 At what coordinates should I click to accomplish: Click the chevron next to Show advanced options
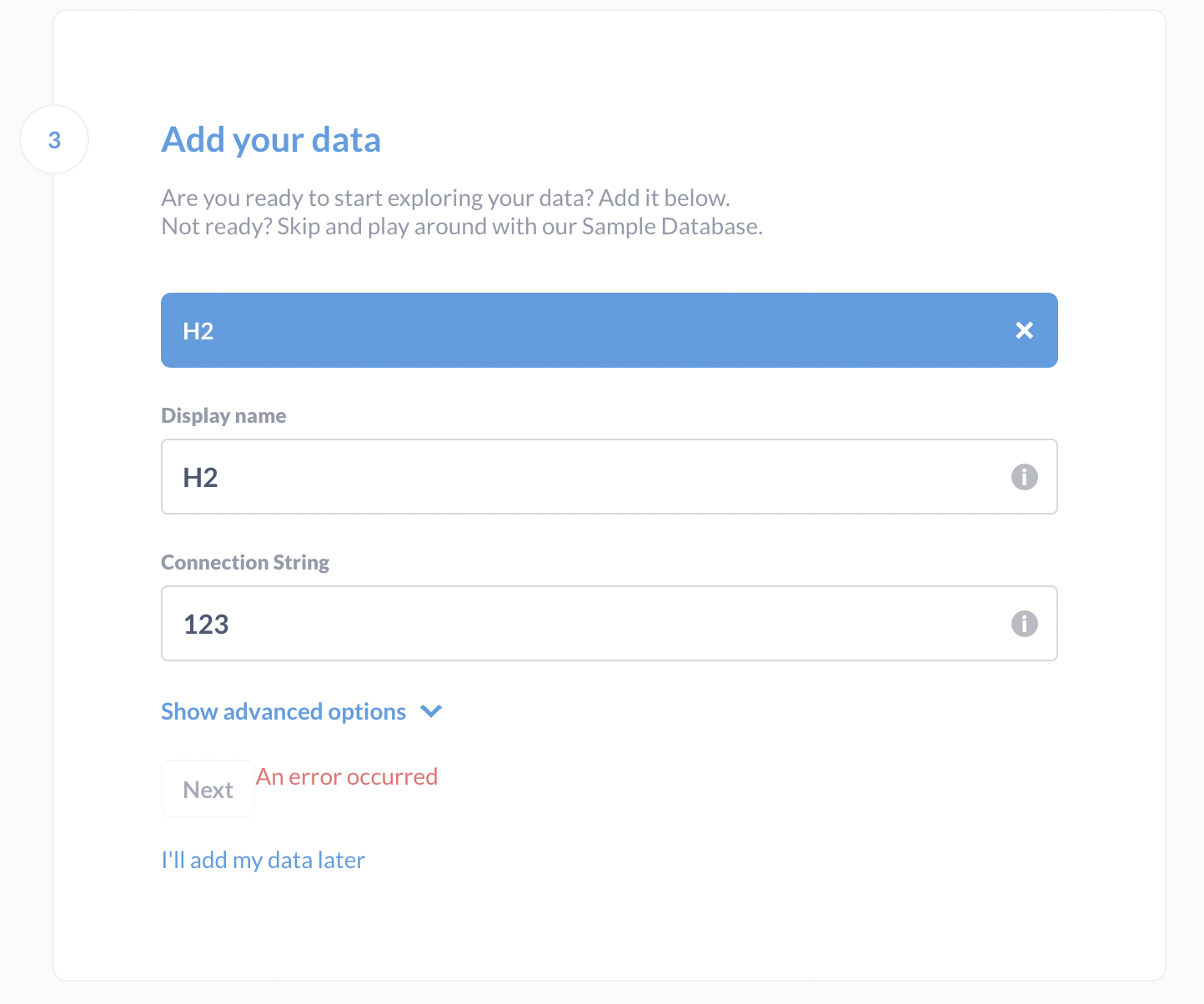point(431,711)
